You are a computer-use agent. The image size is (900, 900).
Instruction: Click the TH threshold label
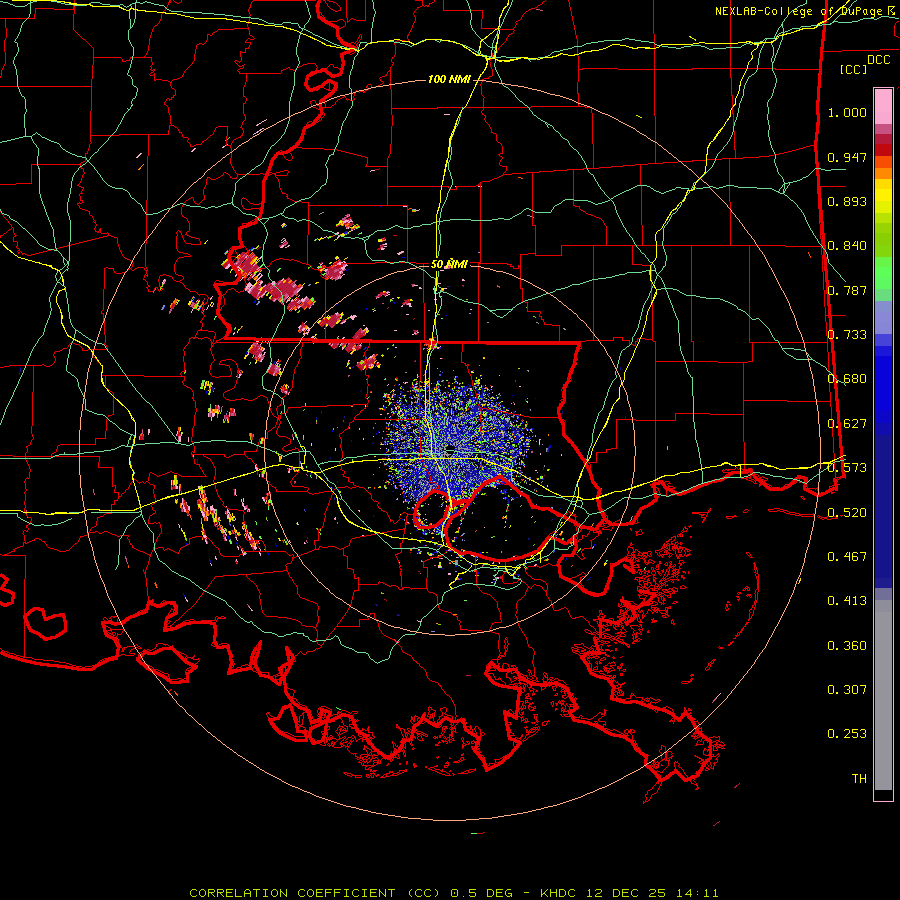[859, 779]
